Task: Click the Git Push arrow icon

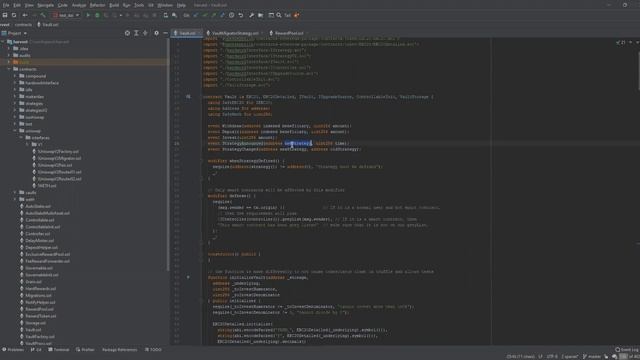Action: pyautogui.click(x=214, y=15)
